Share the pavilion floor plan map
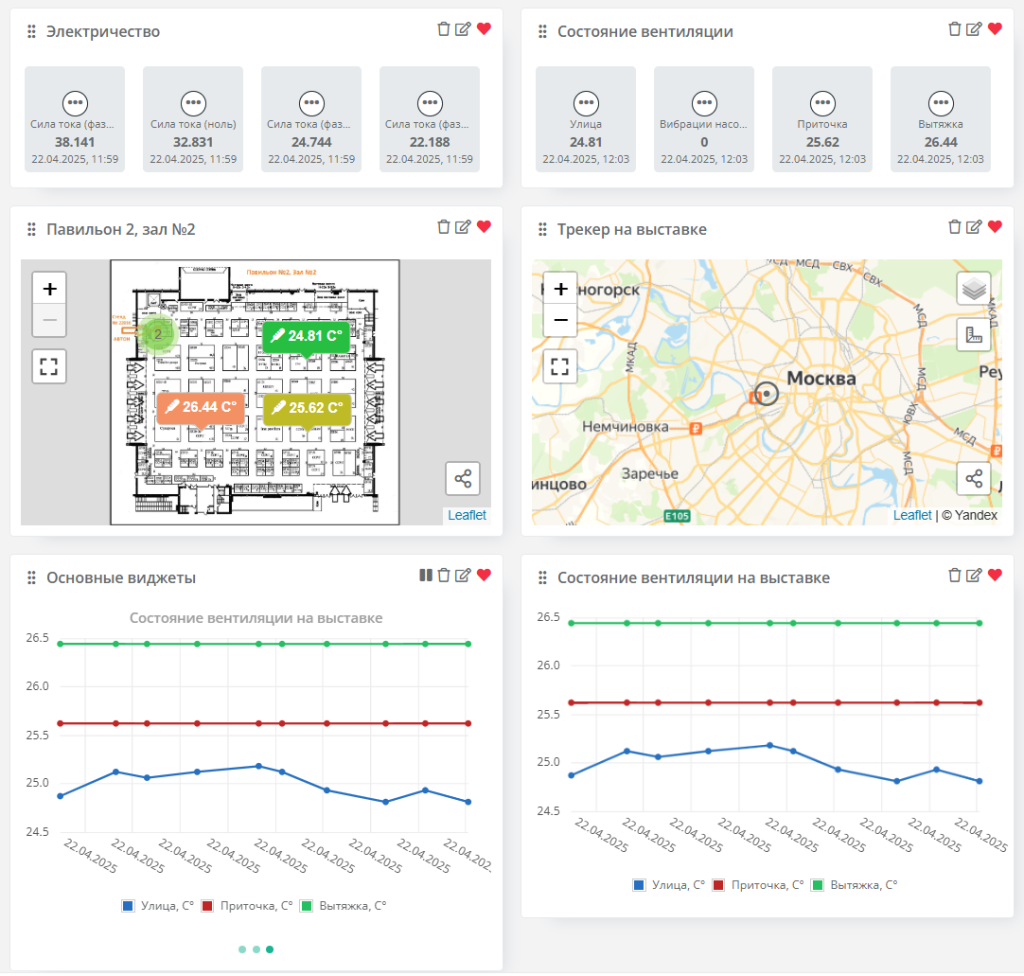Viewport: 1024px width, 976px height. point(463,479)
